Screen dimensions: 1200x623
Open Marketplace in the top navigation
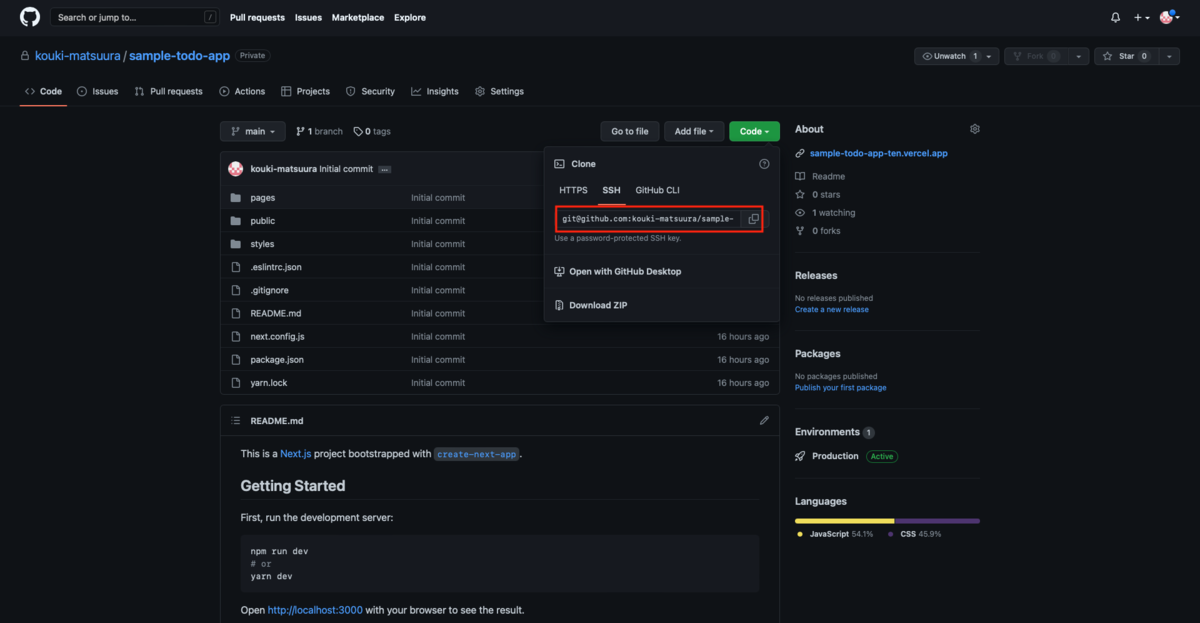[358, 17]
